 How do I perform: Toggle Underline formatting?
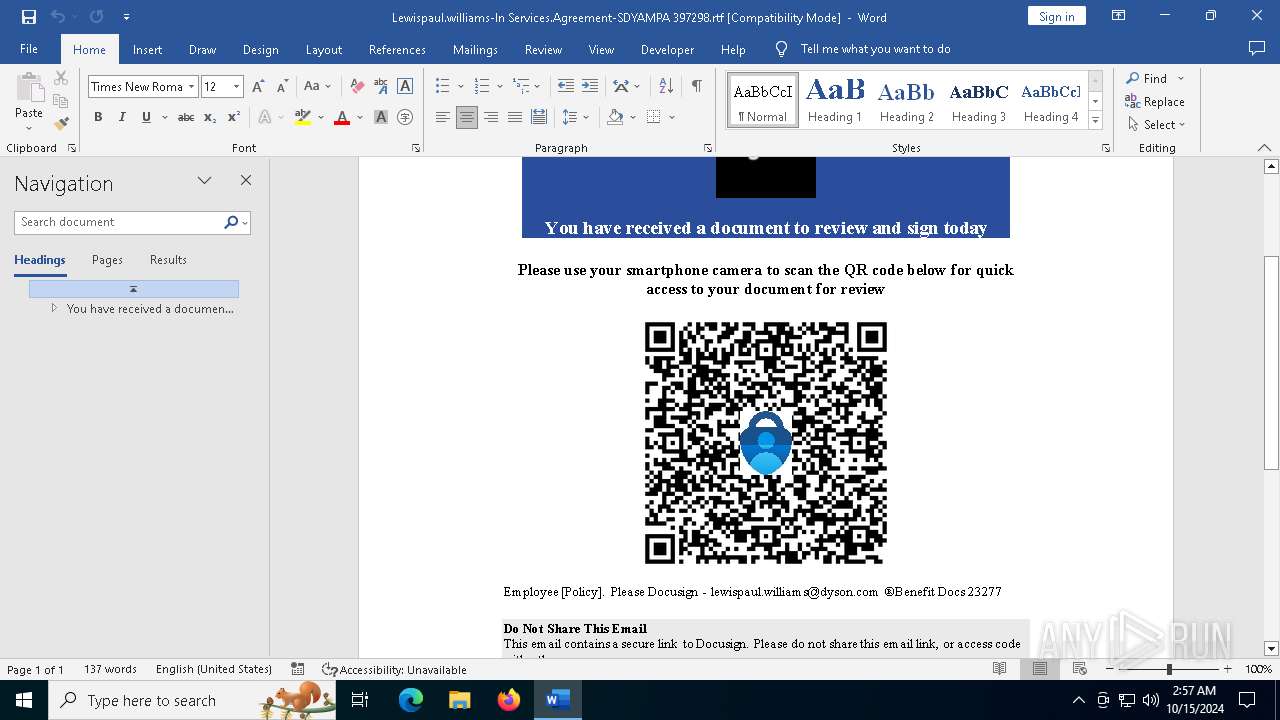[x=146, y=117]
